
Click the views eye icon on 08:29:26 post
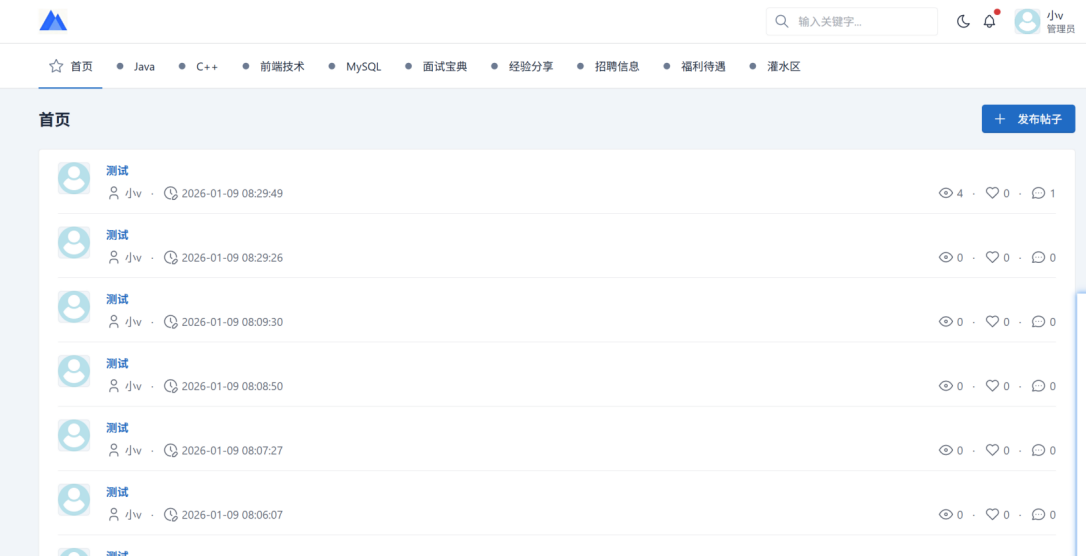pyautogui.click(x=946, y=257)
